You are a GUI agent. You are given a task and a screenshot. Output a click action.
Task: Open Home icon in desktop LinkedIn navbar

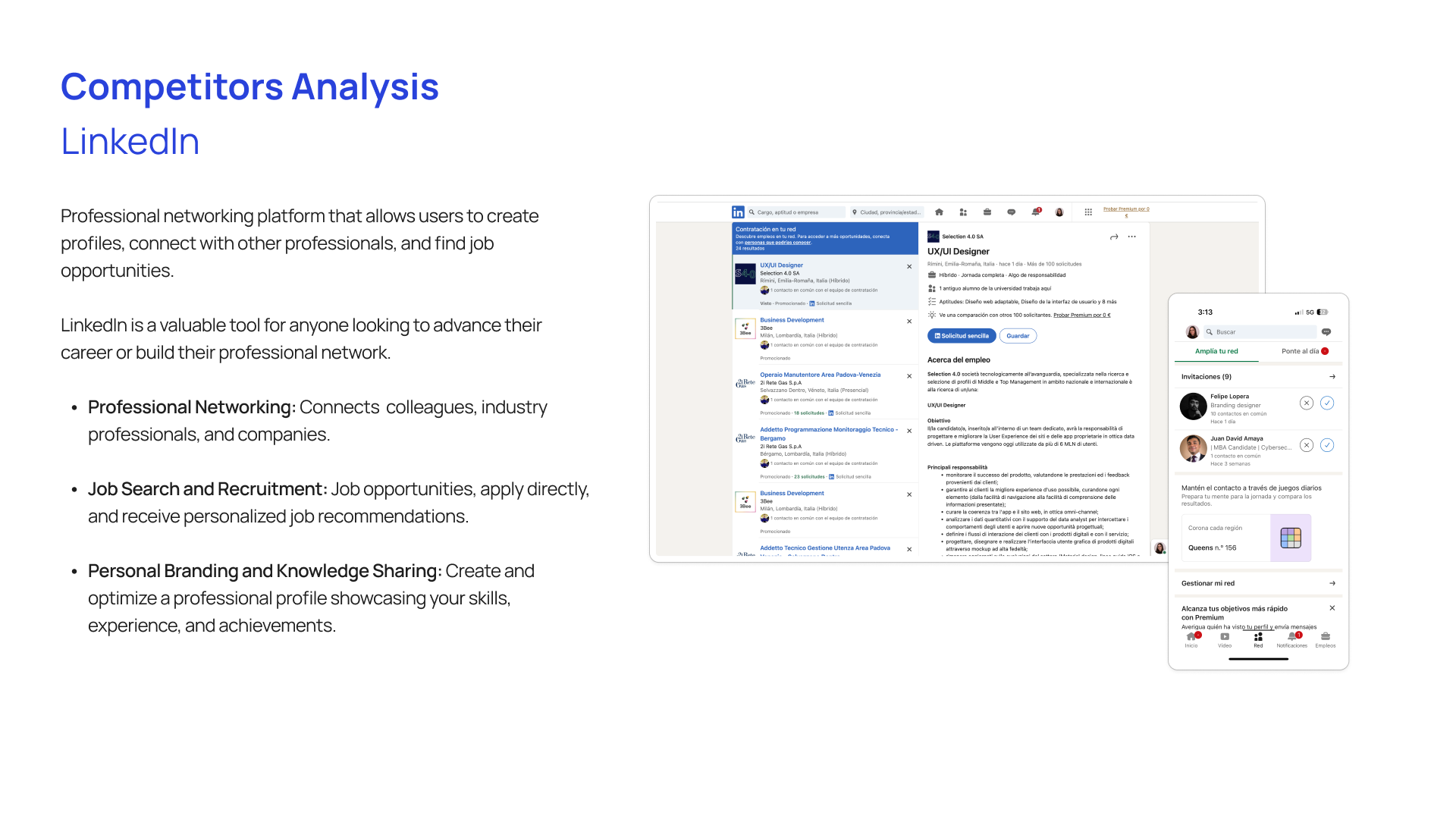click(x=939, y=212)
